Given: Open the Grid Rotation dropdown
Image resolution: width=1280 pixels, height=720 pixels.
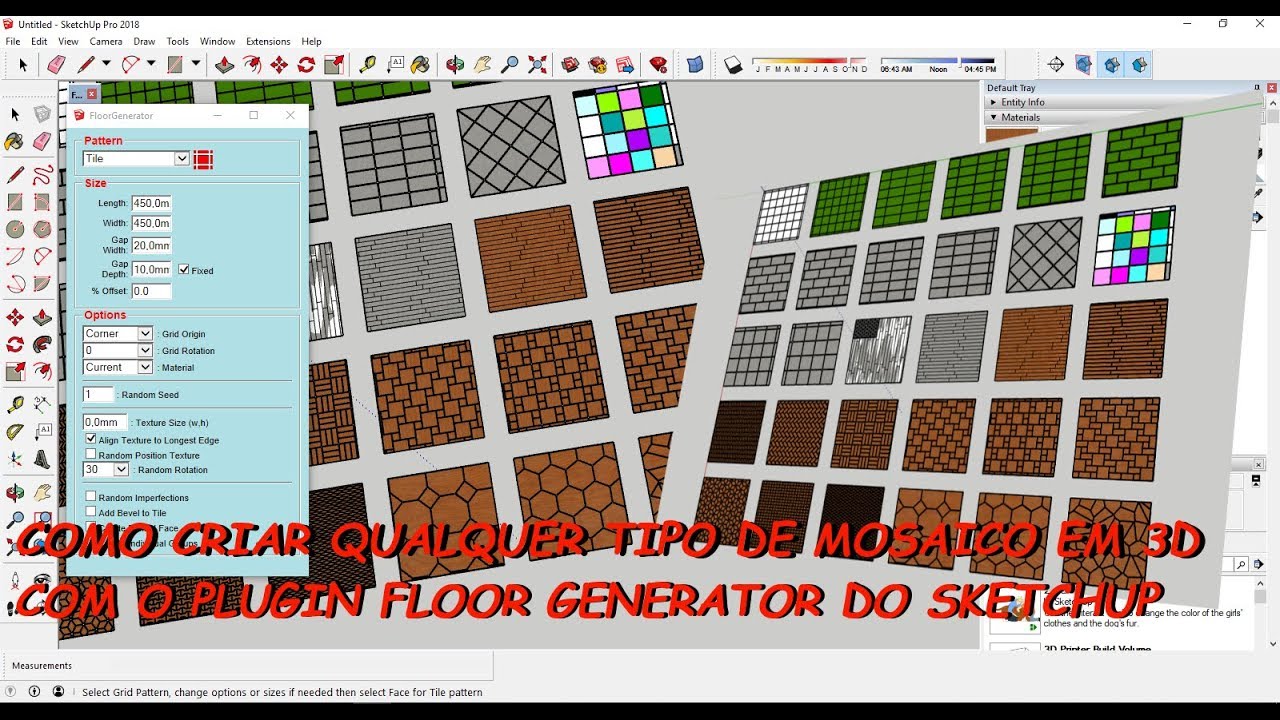Looking at the screenshot, I should [x=118, y=350].
